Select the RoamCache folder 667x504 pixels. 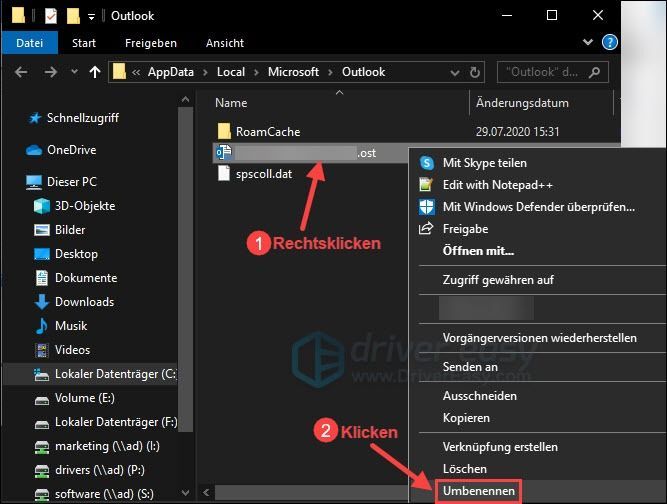pyautogui.click(x=268, y=132)
